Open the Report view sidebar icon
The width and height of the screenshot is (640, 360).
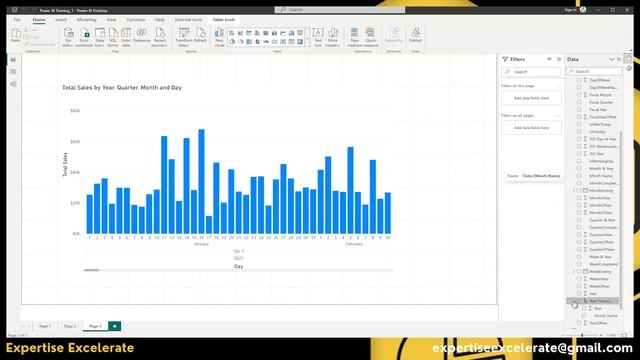[x=13, y=60]
